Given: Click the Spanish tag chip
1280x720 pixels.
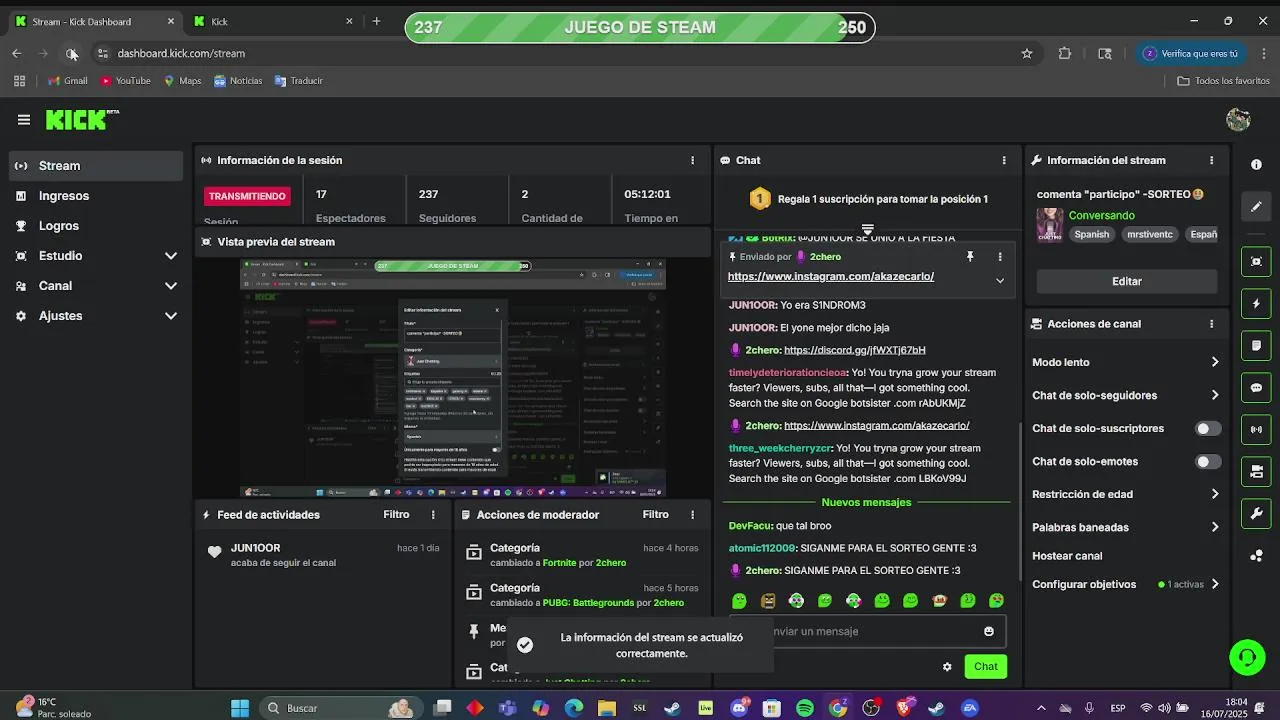Looking at the screenshot, I should (x=1092, y=234).
